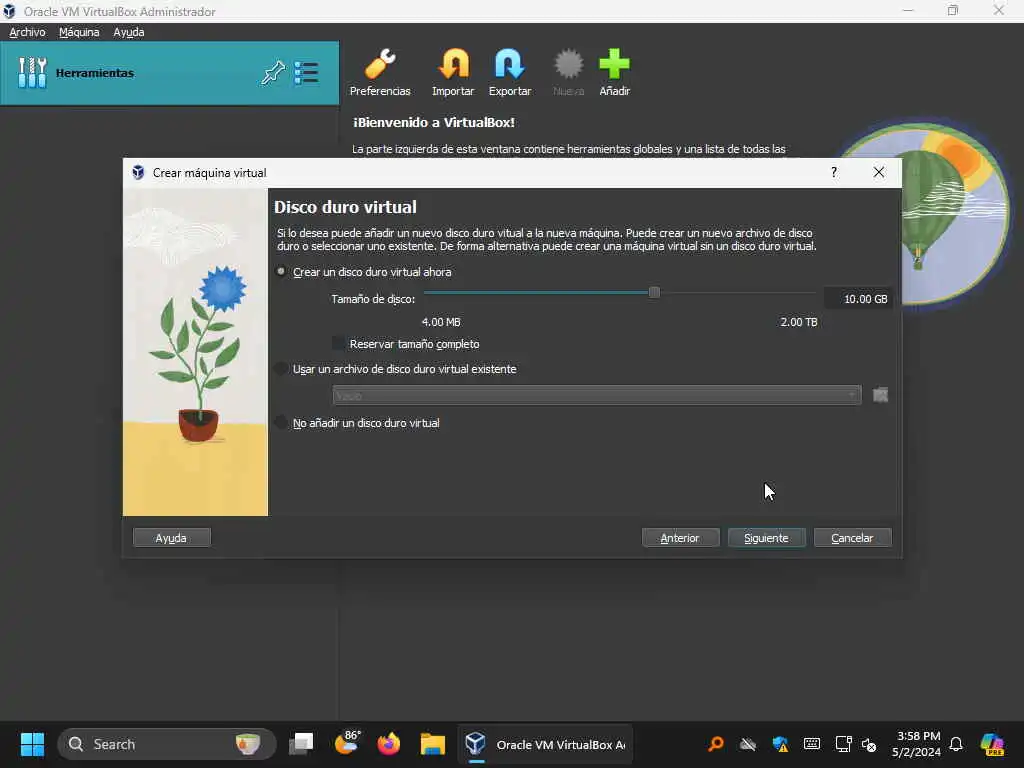Click the question mark help icon in dialog
Screen dimensions: 1024x768
pyautogui.click(x=834, y=172)
